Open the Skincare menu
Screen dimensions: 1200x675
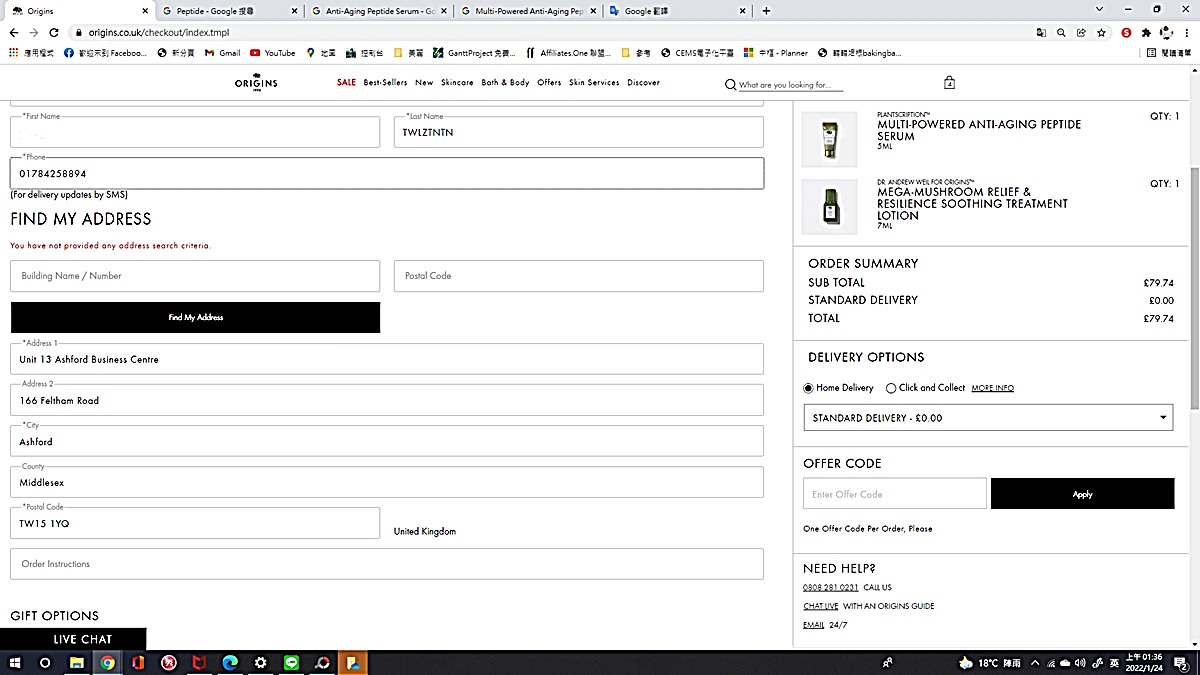[x=457, y=83]
